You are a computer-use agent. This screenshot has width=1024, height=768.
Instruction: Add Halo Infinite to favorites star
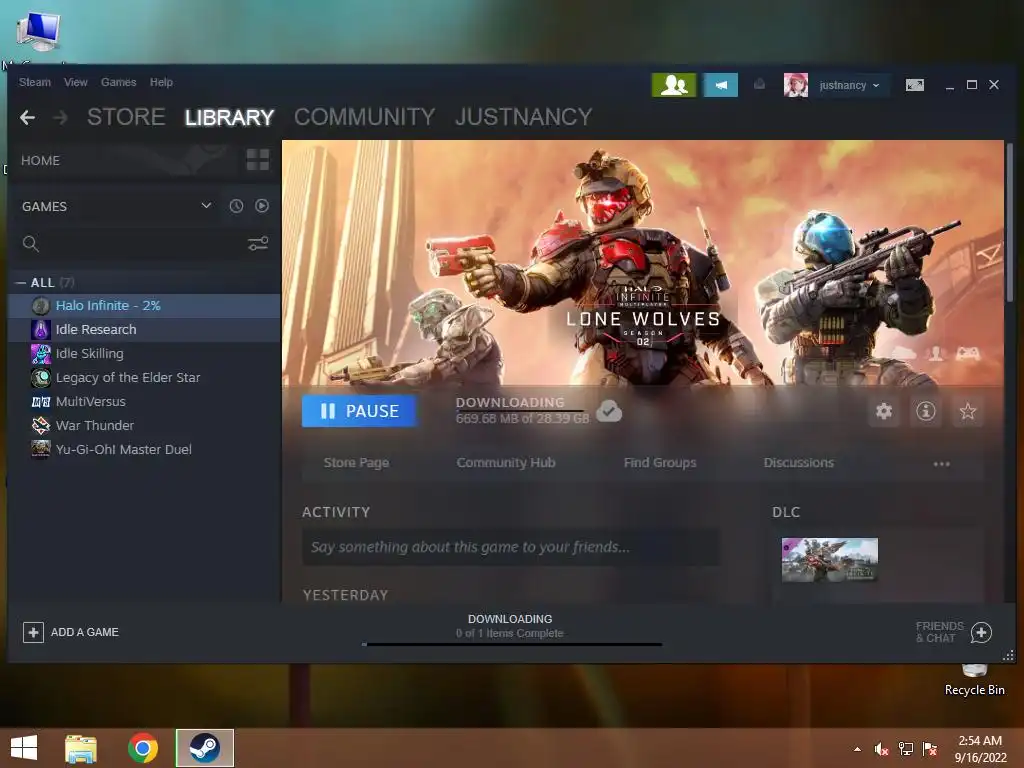[968, 411]
